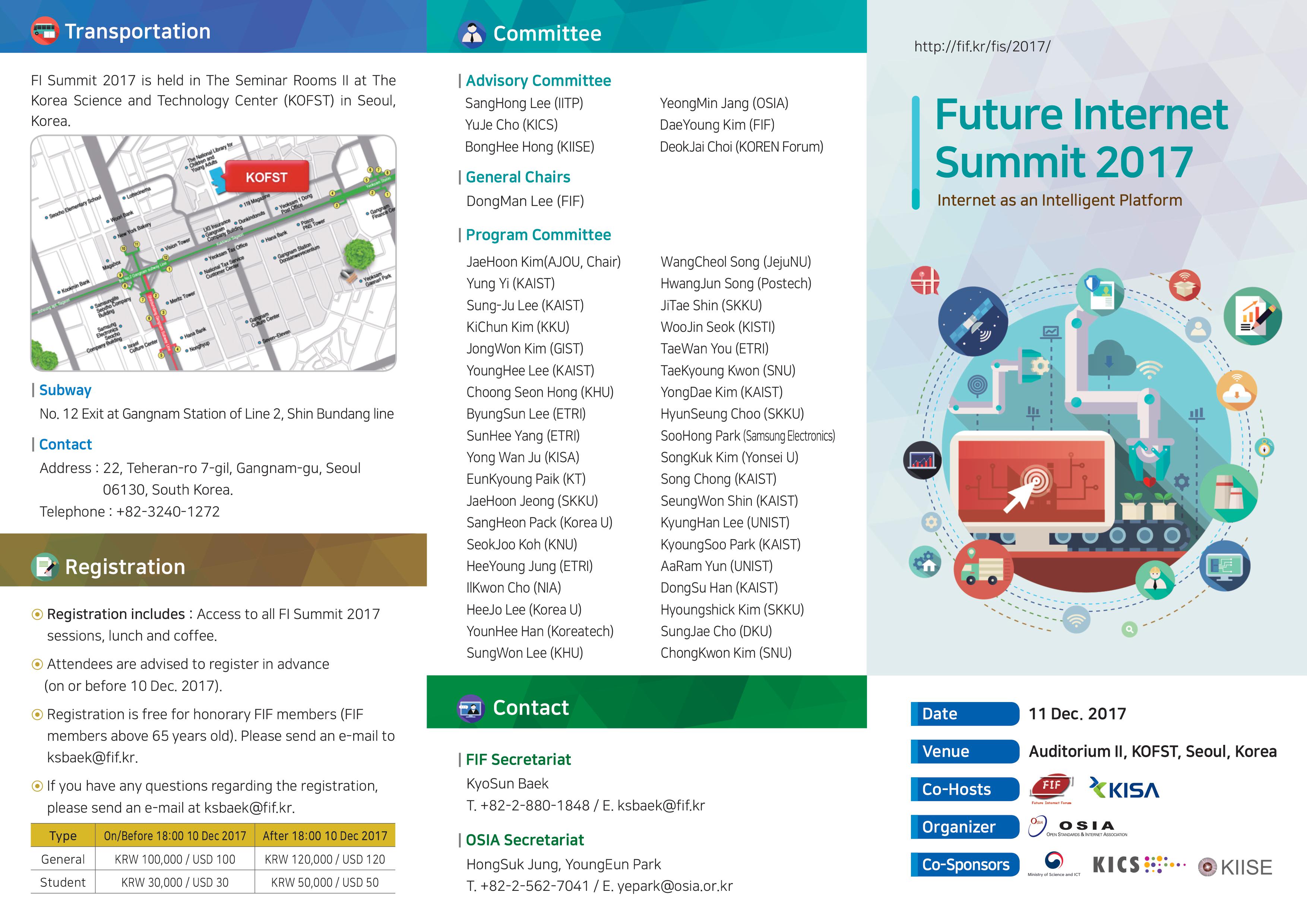Click the red KOFST label on the map
Image resolution: width=1307 pixels, height=924 pixels.
(266, 177)
